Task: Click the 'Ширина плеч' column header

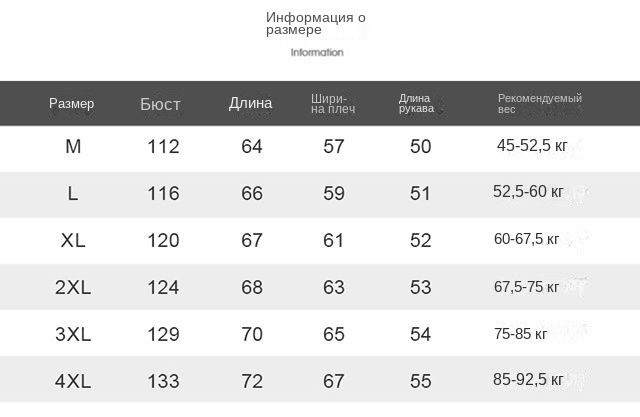Action: point(333,104)
